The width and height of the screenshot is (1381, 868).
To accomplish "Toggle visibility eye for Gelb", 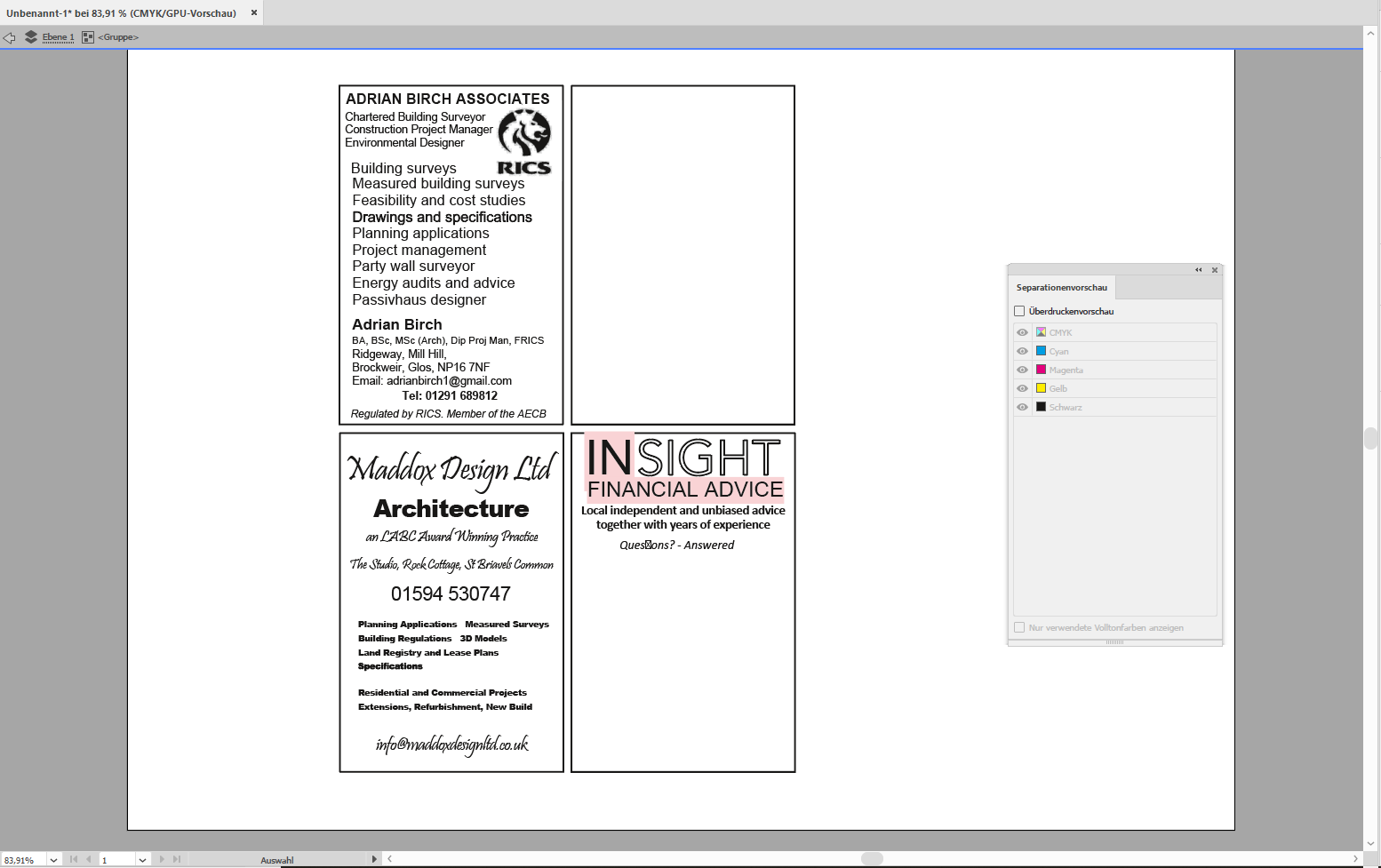I will [x=1022, y=388].
